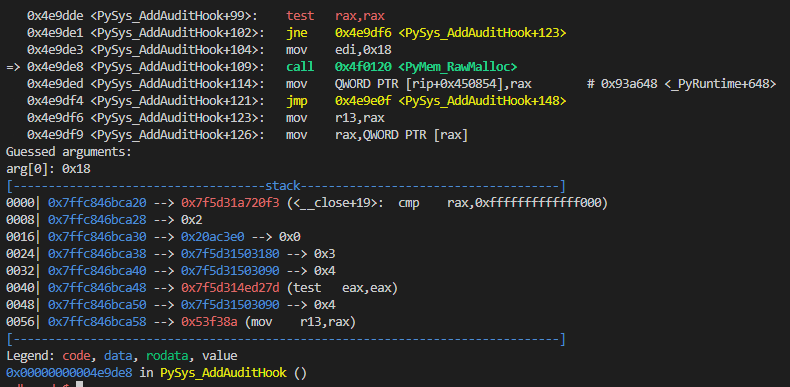Click address 0x4e9df6 at PySys_AddAuditHook+123

coord(55,118)
